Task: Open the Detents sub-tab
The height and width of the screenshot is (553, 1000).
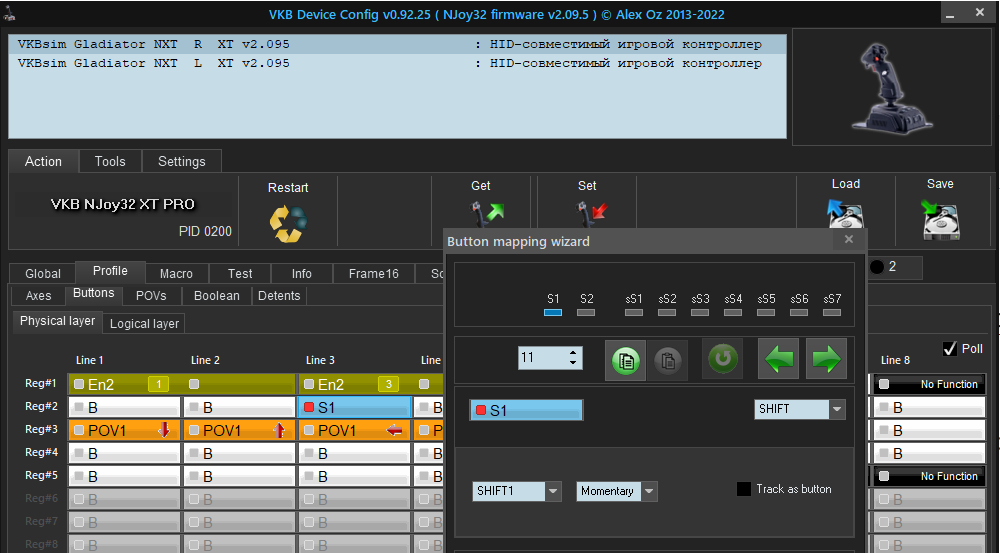Action: 279,296
